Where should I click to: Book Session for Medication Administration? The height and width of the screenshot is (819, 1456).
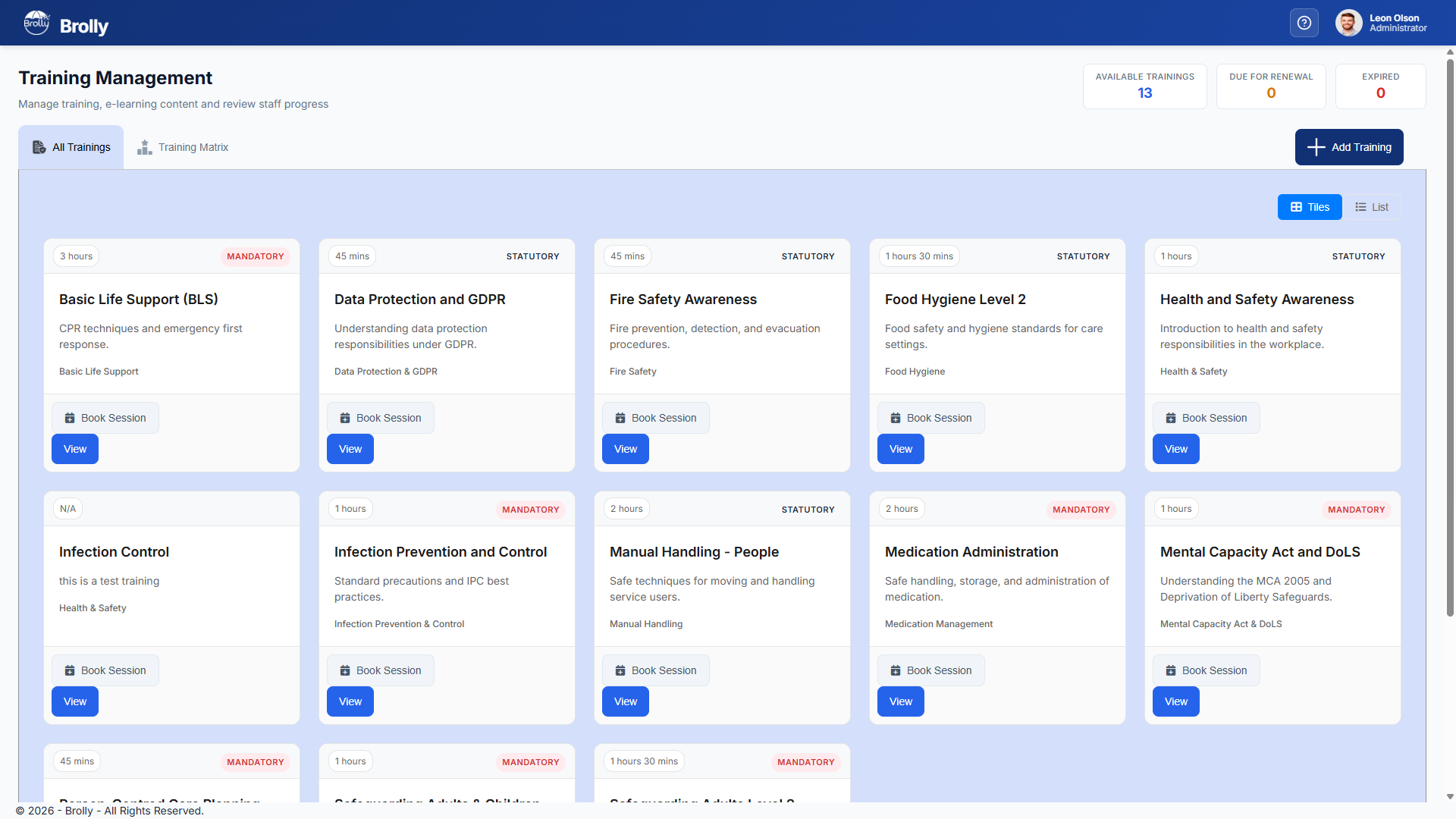930,670
